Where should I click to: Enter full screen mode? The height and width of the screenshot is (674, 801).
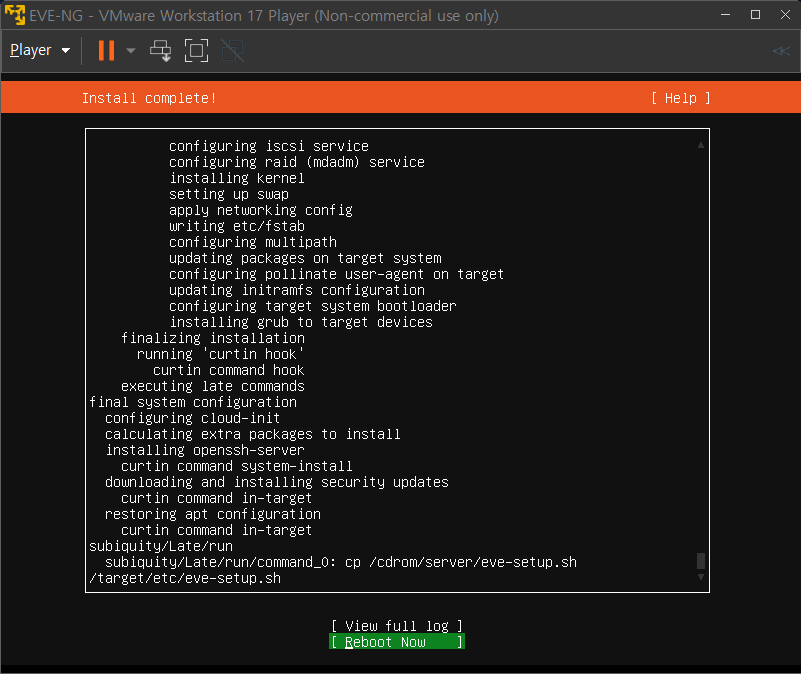point(196,51)
